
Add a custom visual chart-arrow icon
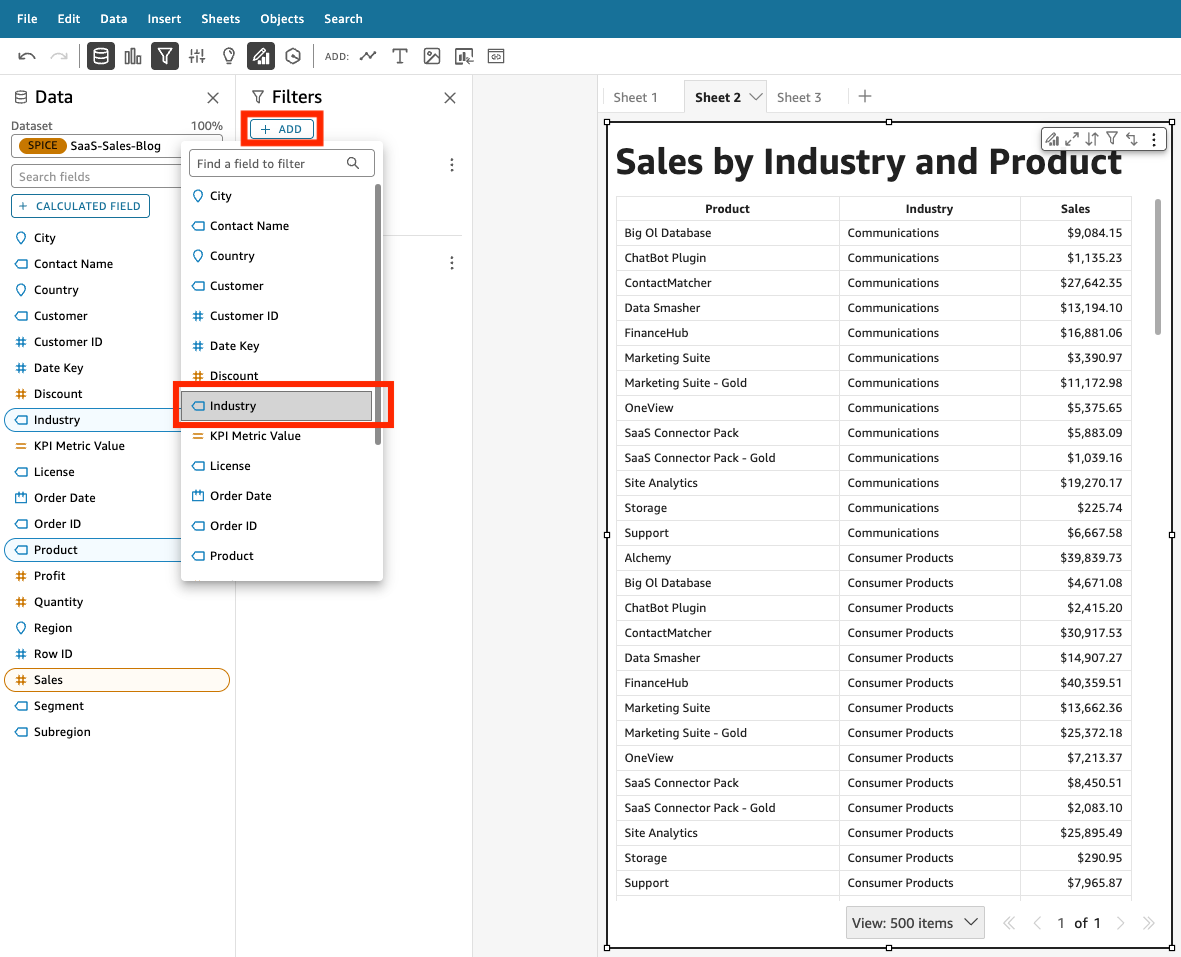tap(464, 56)
